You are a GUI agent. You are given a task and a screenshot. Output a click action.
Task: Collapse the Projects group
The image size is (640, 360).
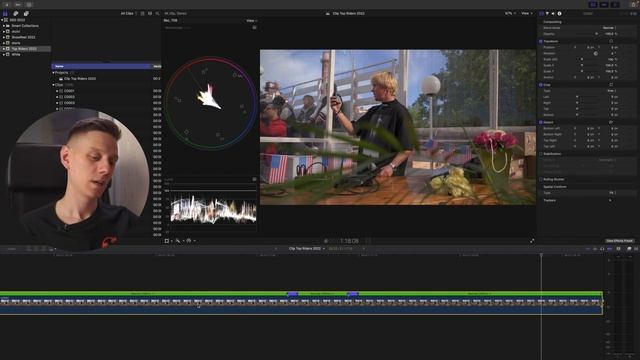point(53,72)
